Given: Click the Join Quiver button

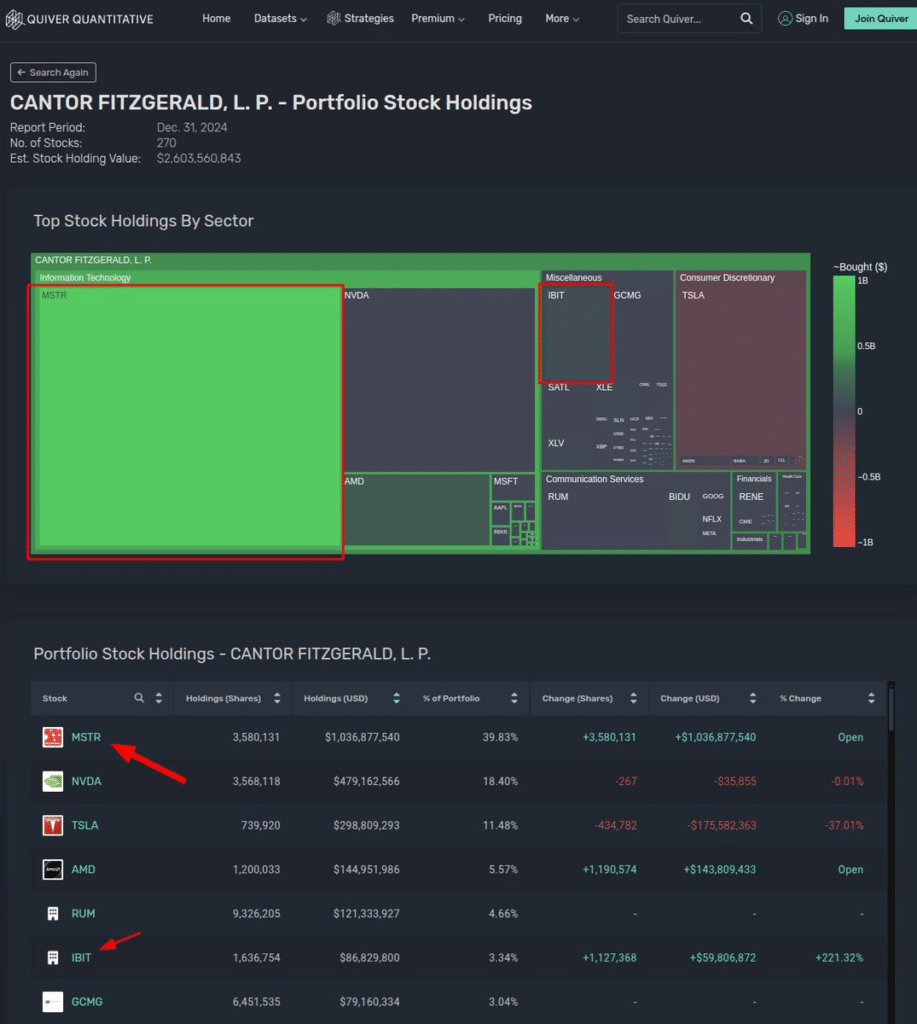Looking at the screenshot, I should pyautogui.click(x=881, y=18).
